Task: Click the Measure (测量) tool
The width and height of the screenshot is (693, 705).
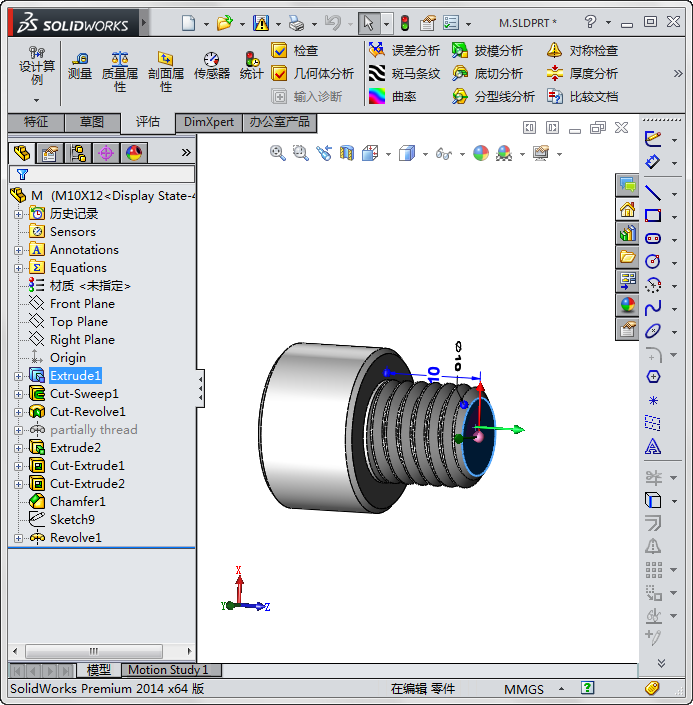Action: (x=80, y=65)
